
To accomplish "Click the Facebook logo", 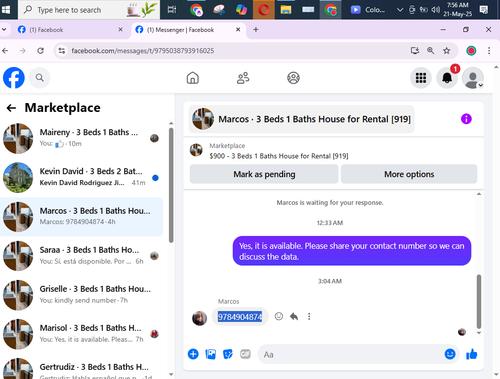I will [14, 78].
